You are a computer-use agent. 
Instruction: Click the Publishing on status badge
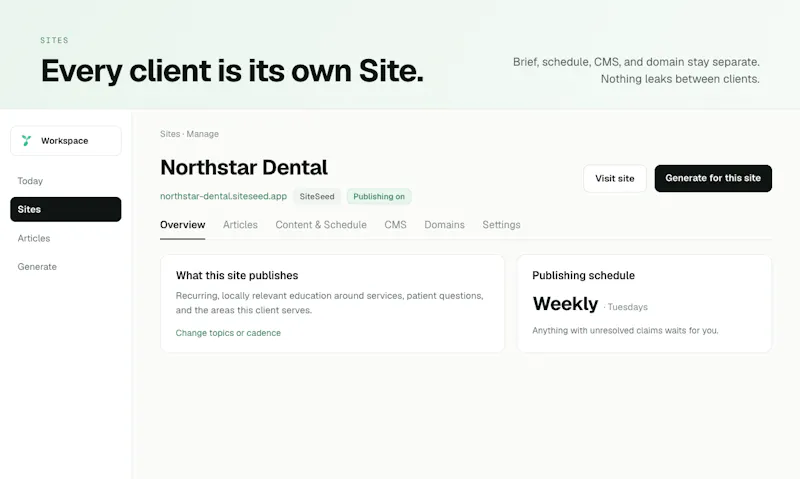(379, 196)
